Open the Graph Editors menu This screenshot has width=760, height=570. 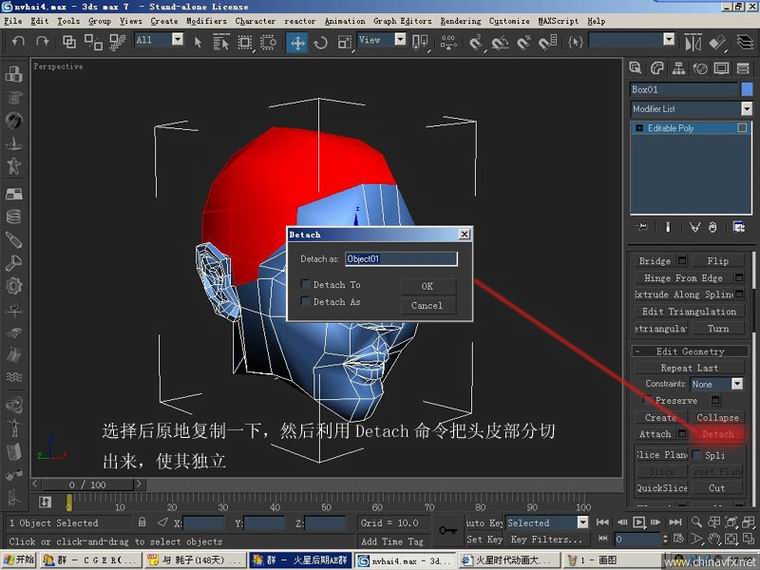click(x=402, y=21)
